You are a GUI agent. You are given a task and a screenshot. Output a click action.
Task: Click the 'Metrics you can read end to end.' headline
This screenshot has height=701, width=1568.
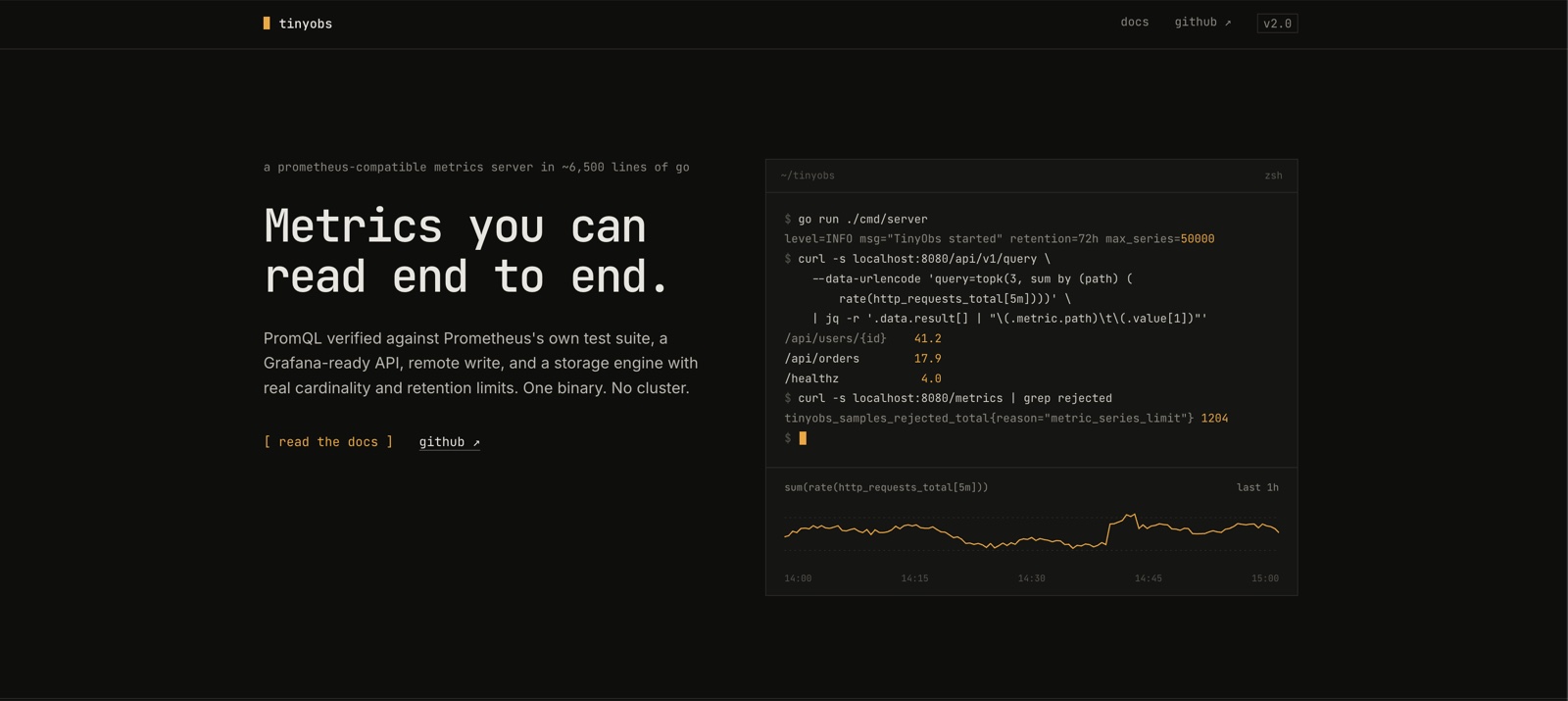(x=466, y=251)
